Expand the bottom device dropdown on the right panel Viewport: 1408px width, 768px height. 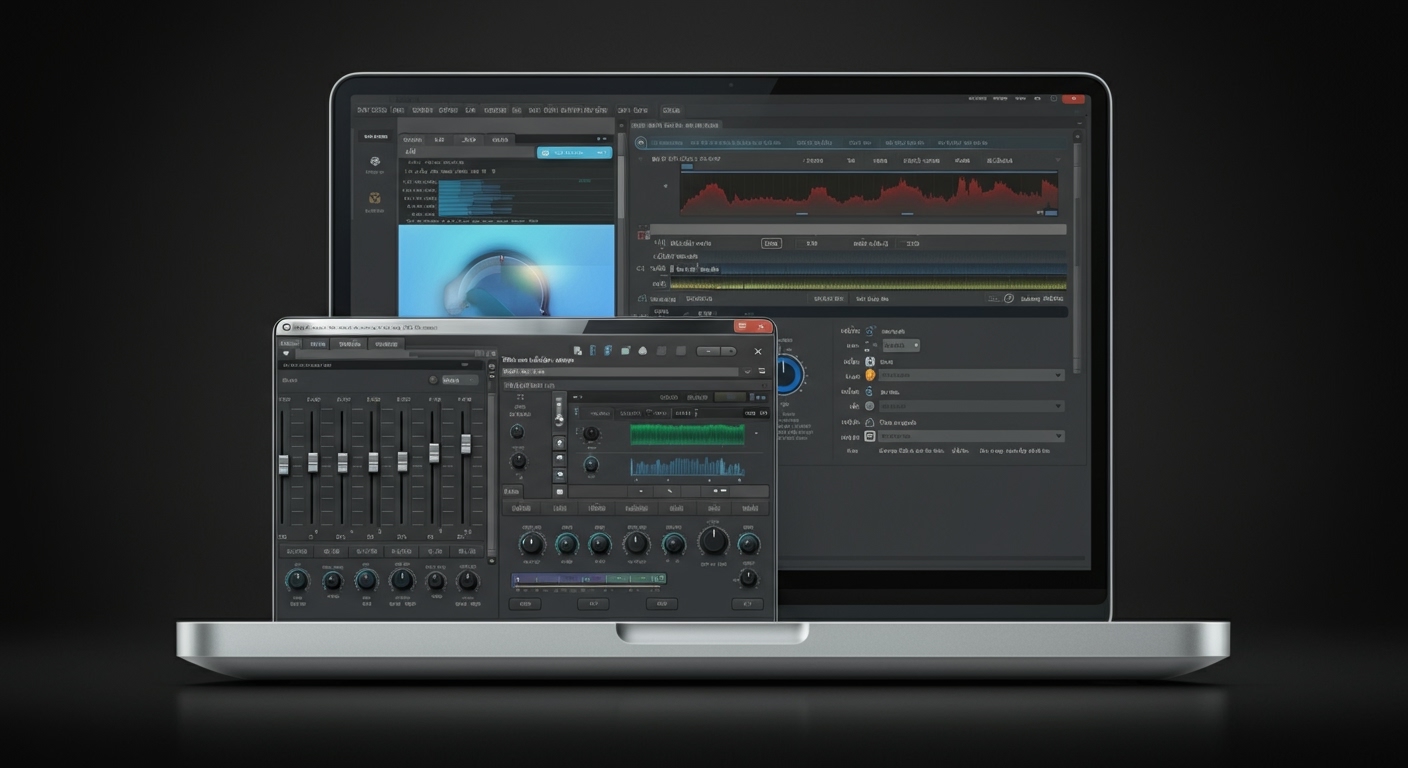972,436
